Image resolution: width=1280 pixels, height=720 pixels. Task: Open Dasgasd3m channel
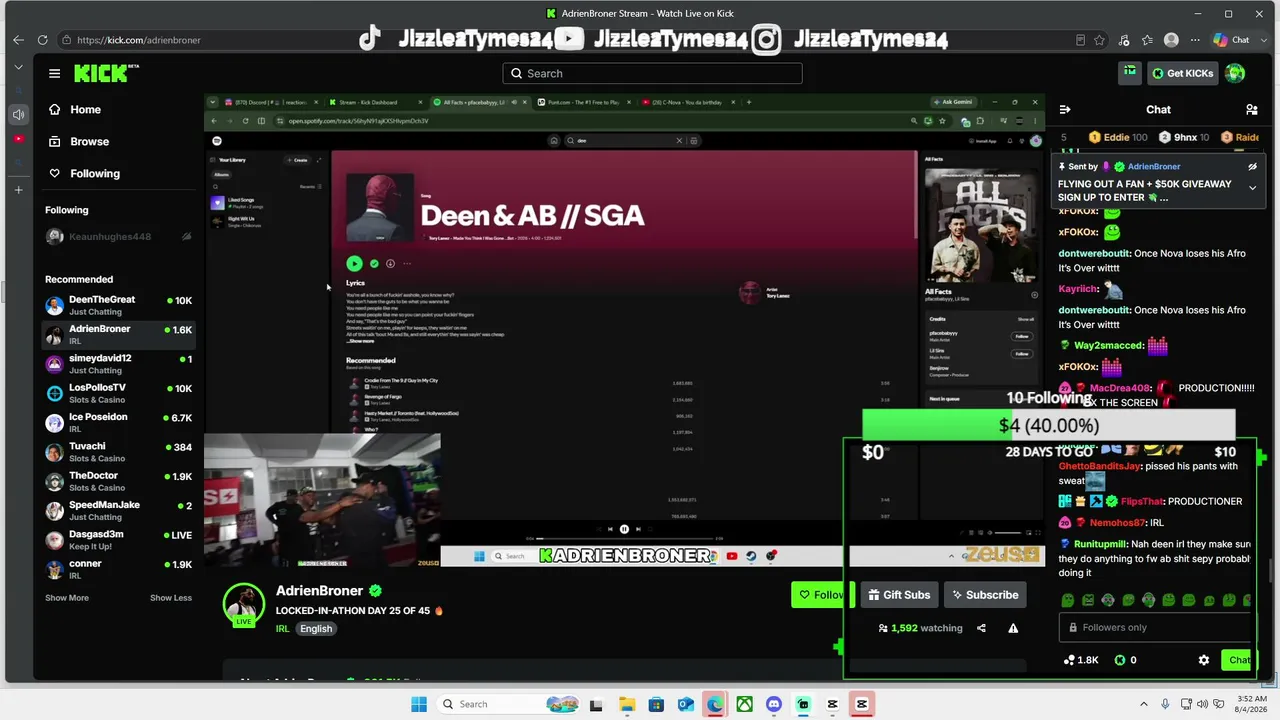tap(119, 540)
